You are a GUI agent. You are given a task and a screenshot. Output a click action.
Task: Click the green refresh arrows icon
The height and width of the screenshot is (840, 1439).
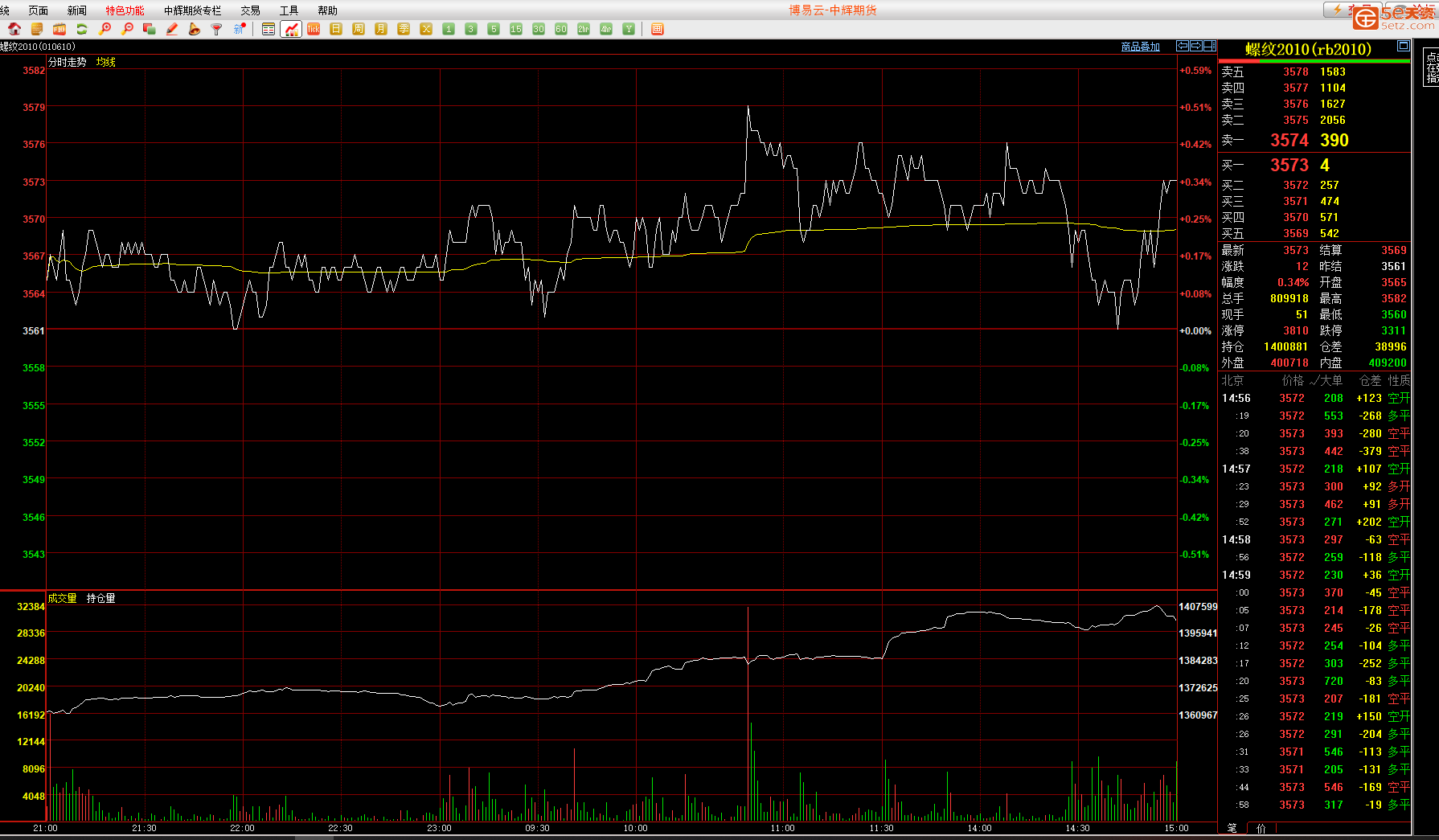pyautogui.click(x=82, y=29)
